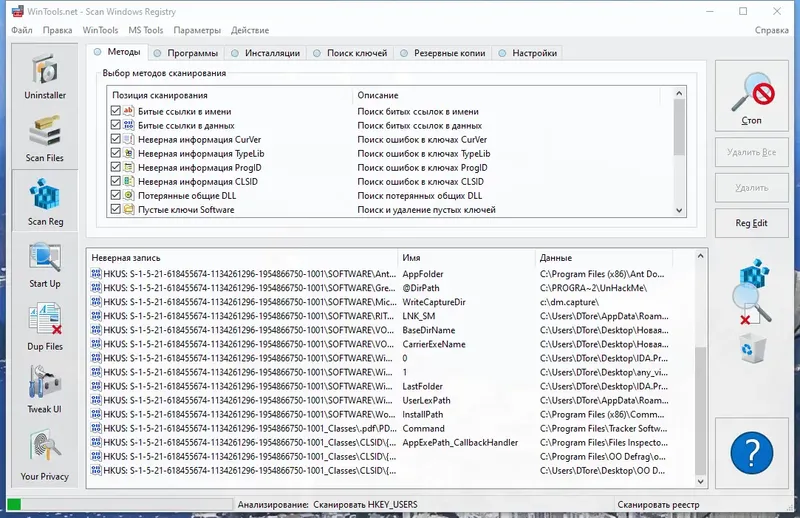Screen dimensions: 800x518
Task: Open the Start Up manager tool
Action: (x=45, y=265)
